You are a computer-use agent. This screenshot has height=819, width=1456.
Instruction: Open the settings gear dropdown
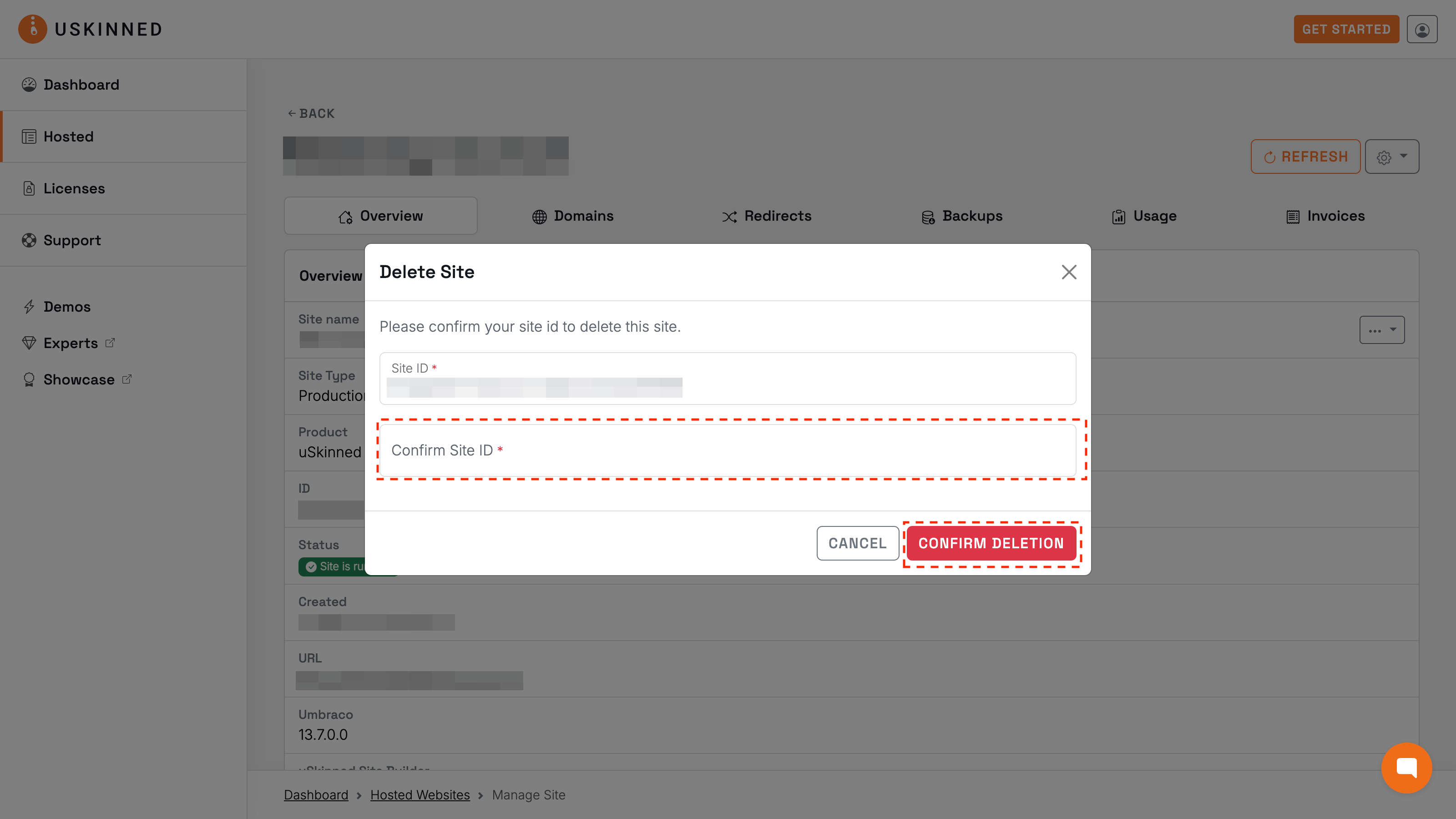click(x=1392, y=157)
